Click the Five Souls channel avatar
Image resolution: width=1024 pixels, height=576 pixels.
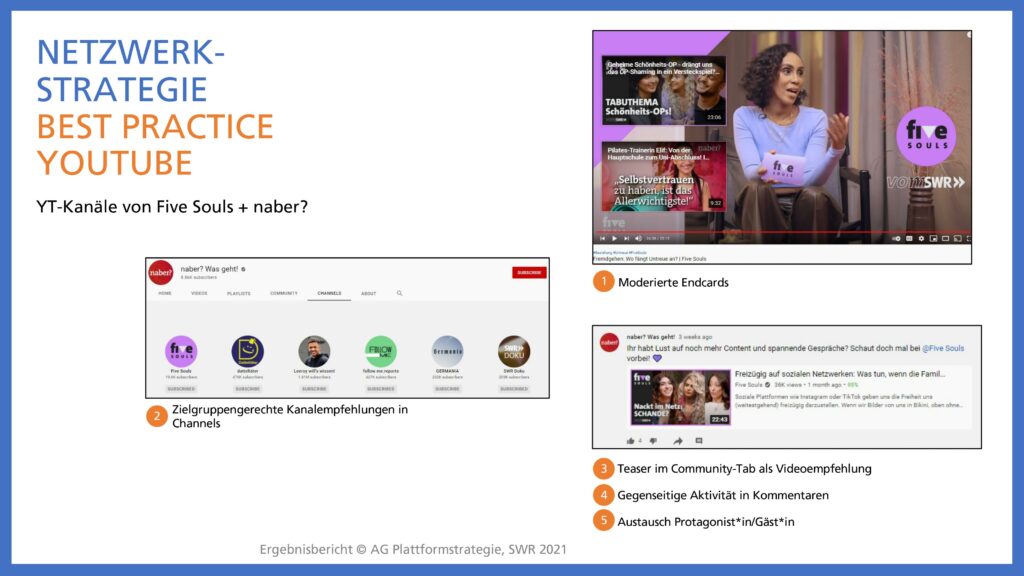(181, 351)
